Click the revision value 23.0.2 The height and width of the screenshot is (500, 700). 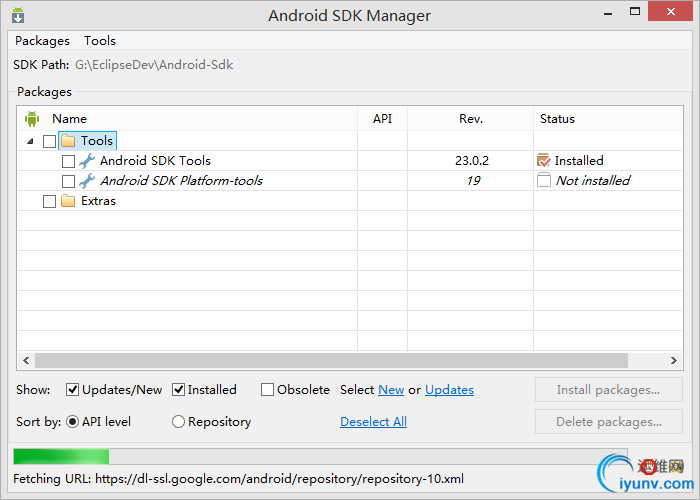click(x=472, y=161)
